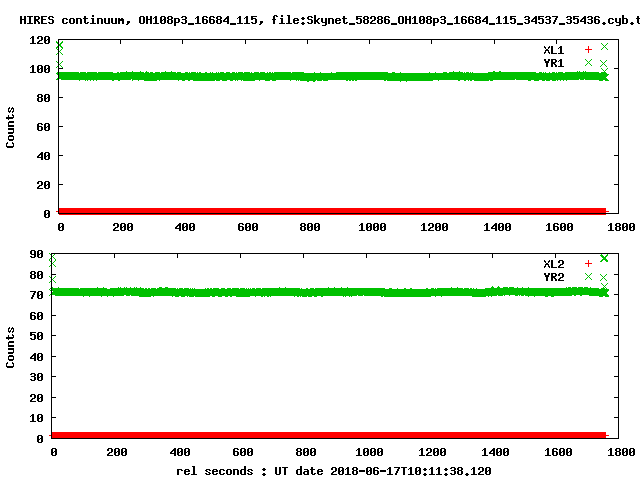This screenshot has height=480, width=640.
Task: Select the YR2 legend label
Action: pyautogui.click(x=553, y=277)
